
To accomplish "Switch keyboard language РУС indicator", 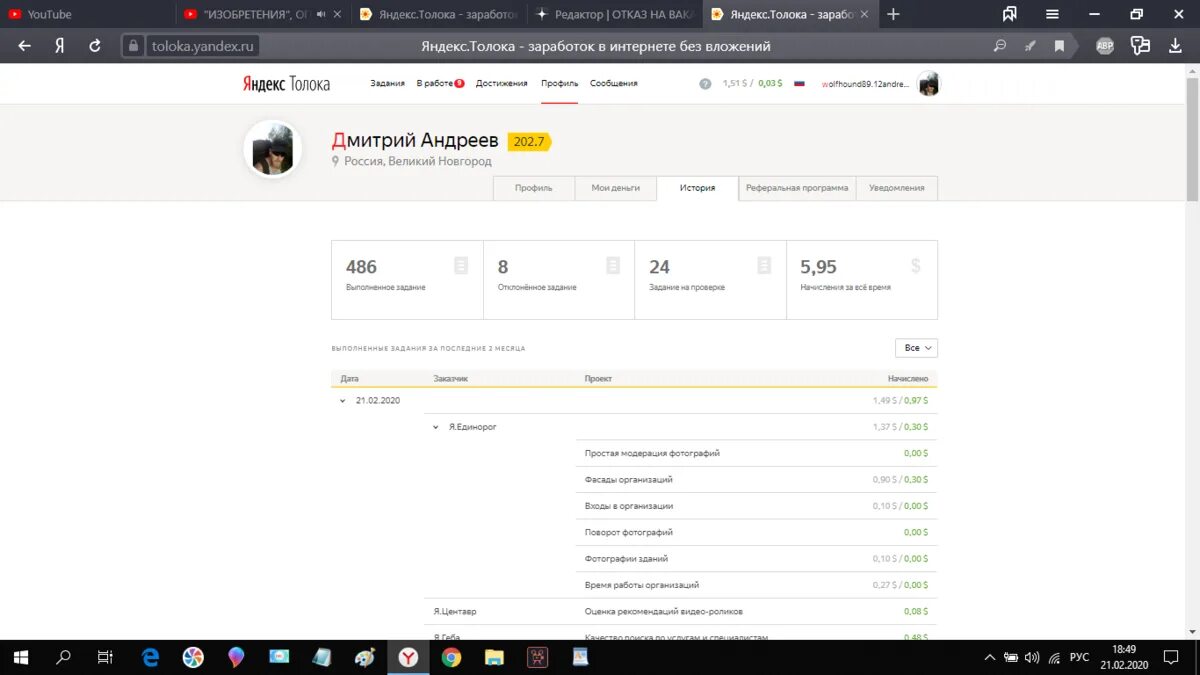I will point(1079,657).
